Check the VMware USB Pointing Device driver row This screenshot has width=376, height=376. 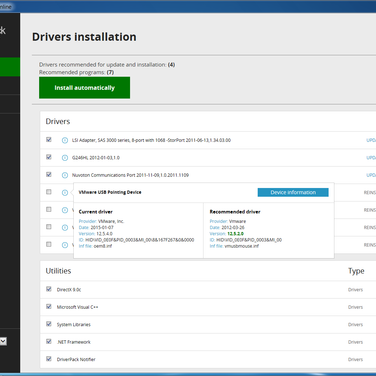(x=49, y=192)
